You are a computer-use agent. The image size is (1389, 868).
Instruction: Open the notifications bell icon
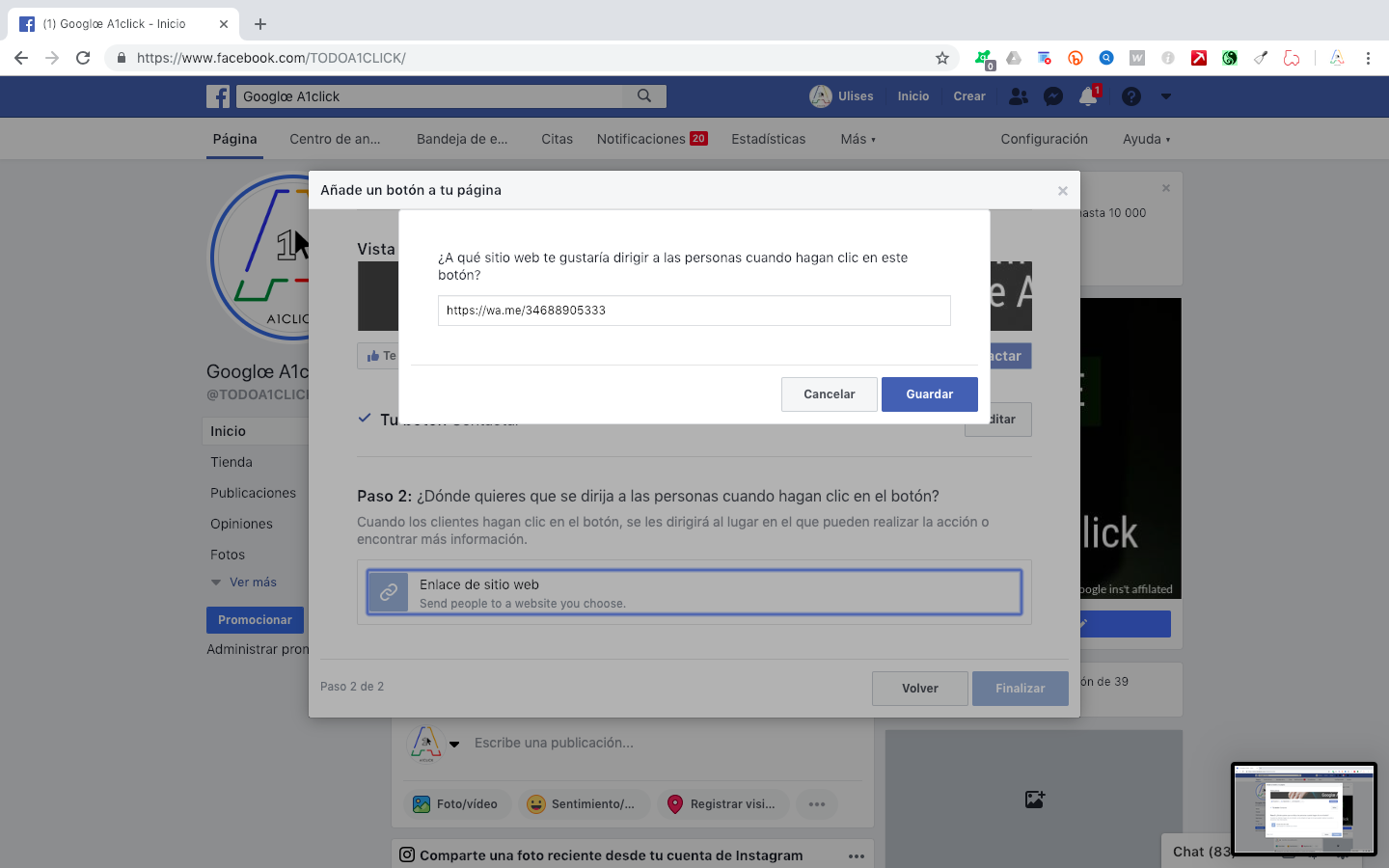[1088, 96]
